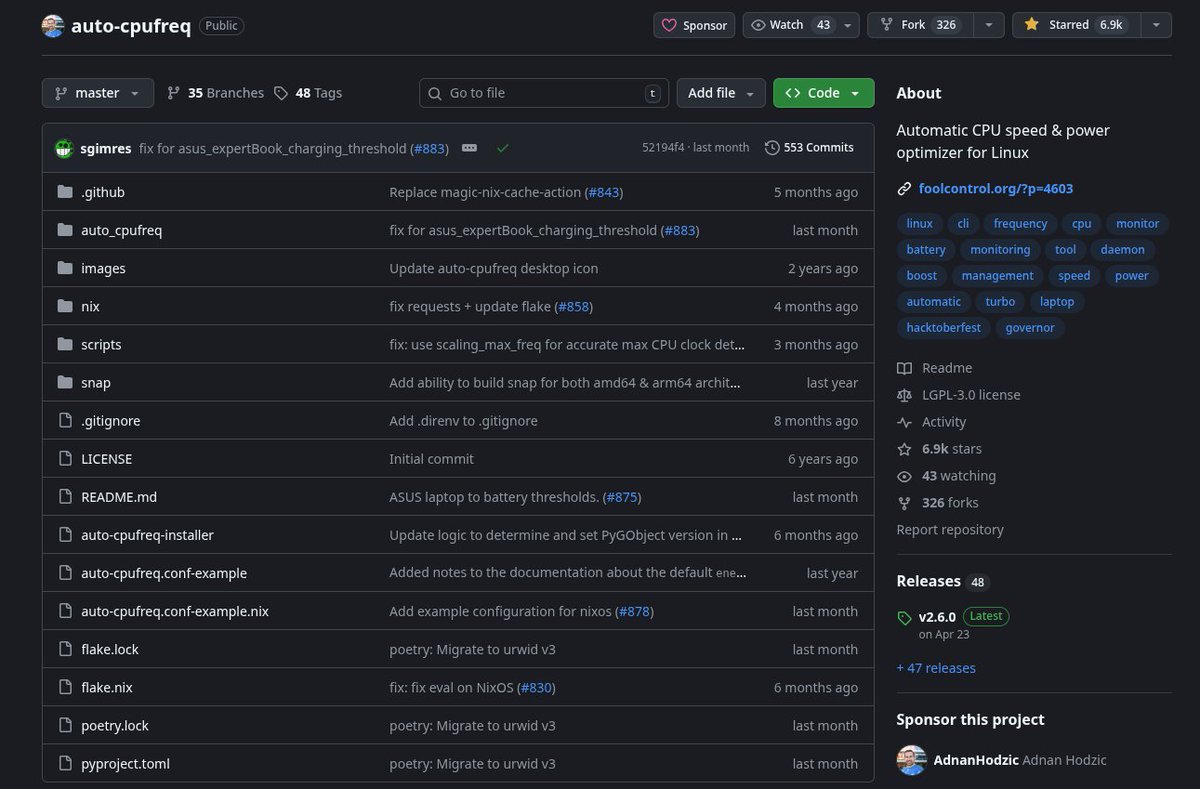Open the auto-cpufreq.conf-example.nix file
1200x789 pixels.
click(x=175, y=611)
